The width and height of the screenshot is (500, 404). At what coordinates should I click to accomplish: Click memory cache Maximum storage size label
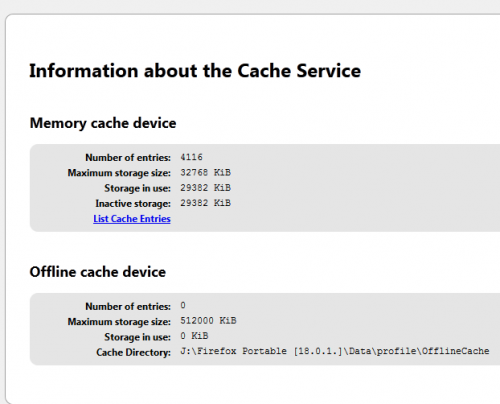[x=119, y=173]
